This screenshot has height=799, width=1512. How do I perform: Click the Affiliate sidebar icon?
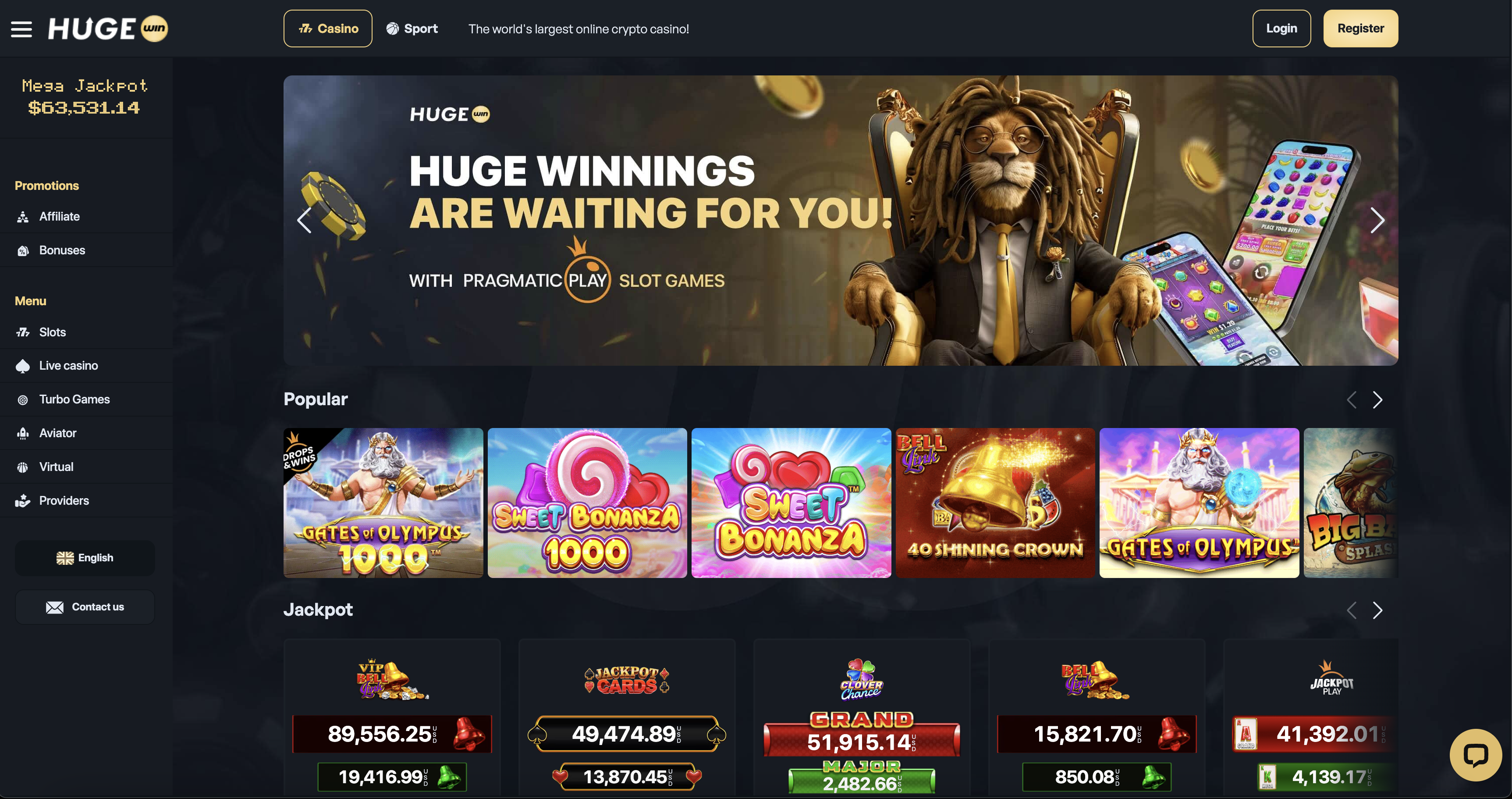tap(23, 217)
